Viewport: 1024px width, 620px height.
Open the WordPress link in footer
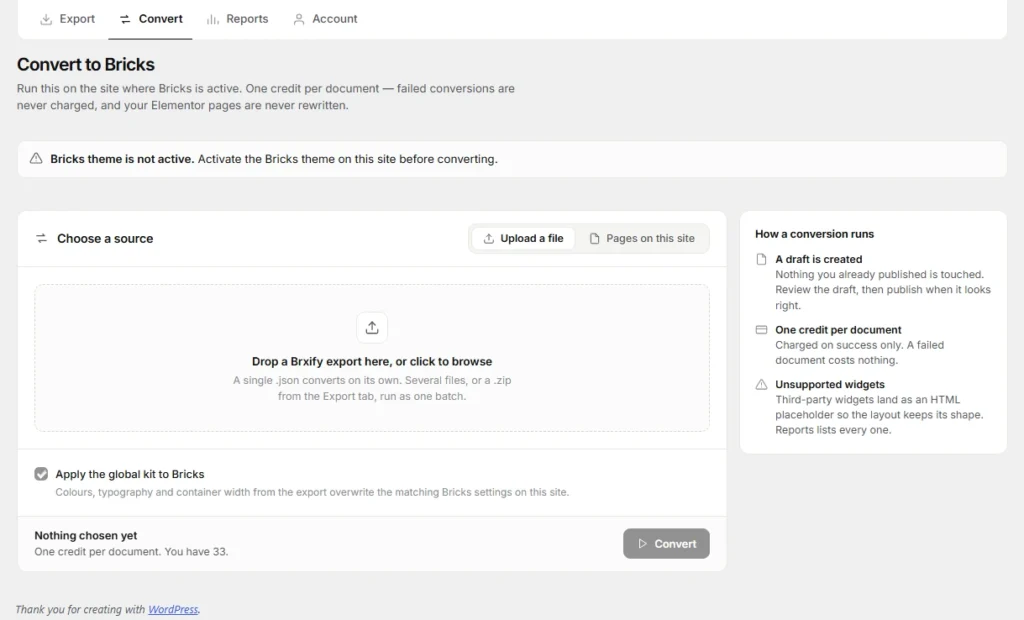(x=173, y=609)
